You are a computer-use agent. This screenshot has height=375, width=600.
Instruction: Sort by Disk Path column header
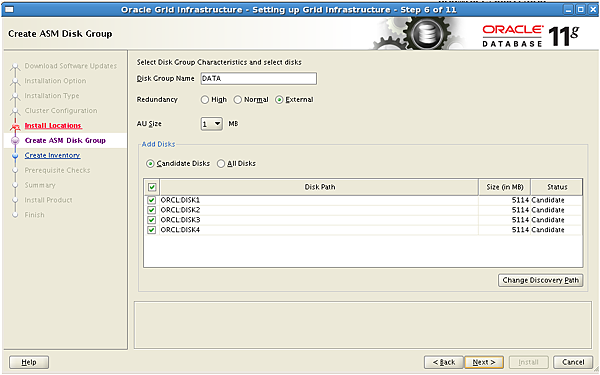click(x=320, y=187)
